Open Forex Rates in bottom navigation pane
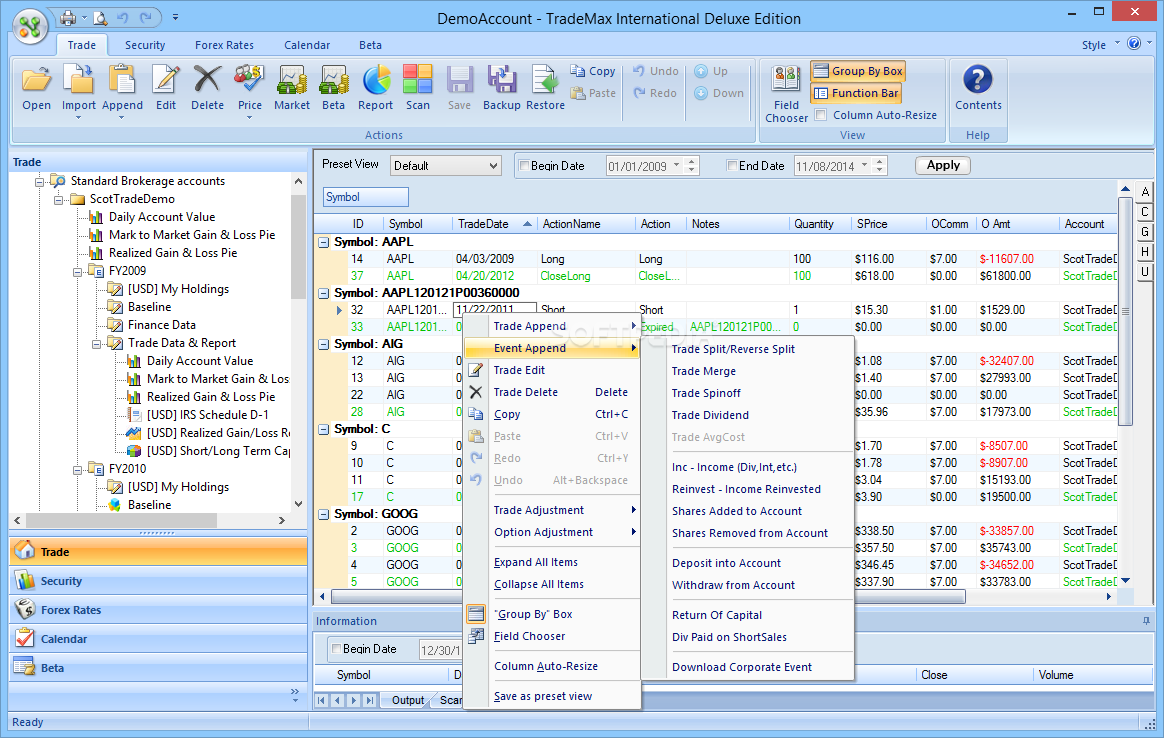 click(158, 610)
